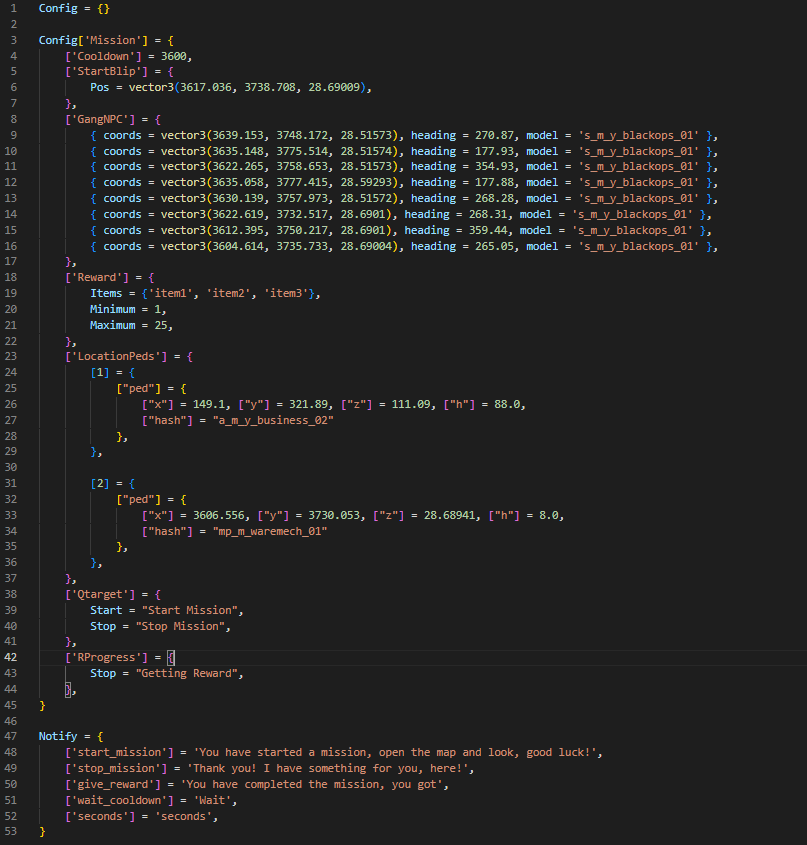
Task: Select line number 47 beside Notify
Action: (x=12, y=735)
